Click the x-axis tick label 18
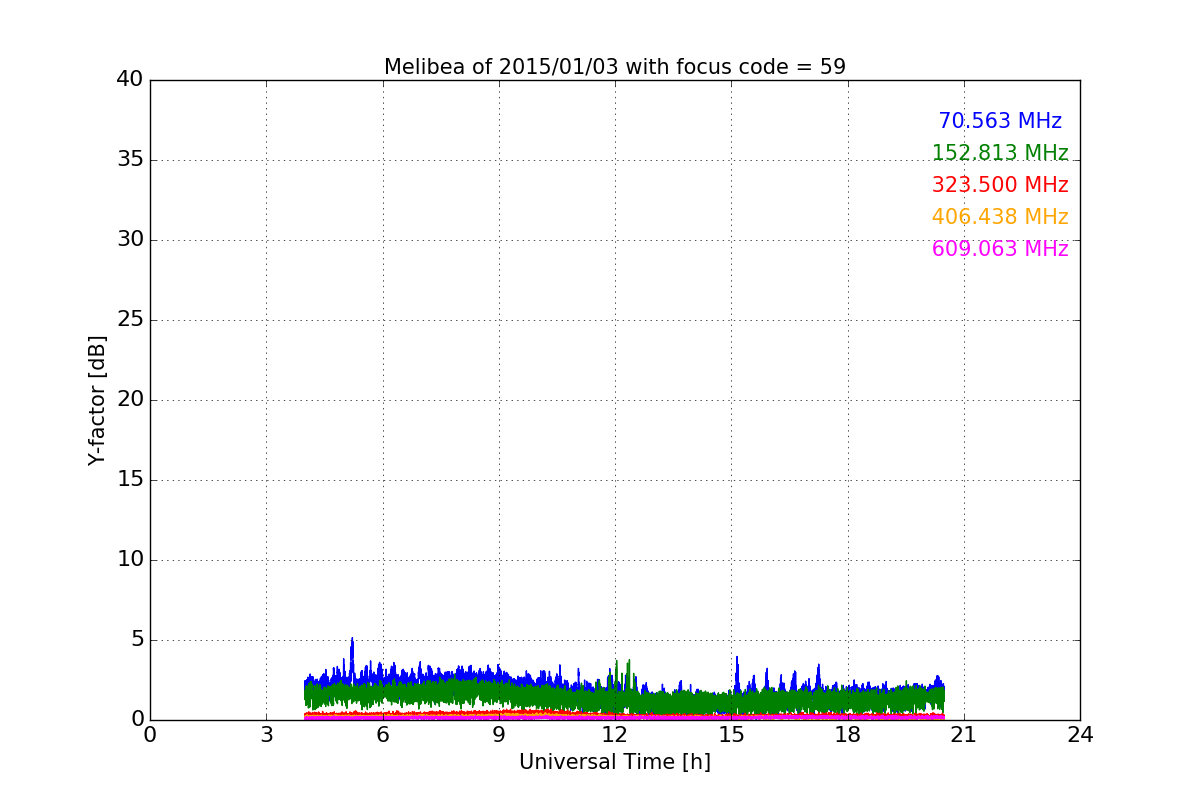This screenshot has height=800, width=1200. (848, 735)
